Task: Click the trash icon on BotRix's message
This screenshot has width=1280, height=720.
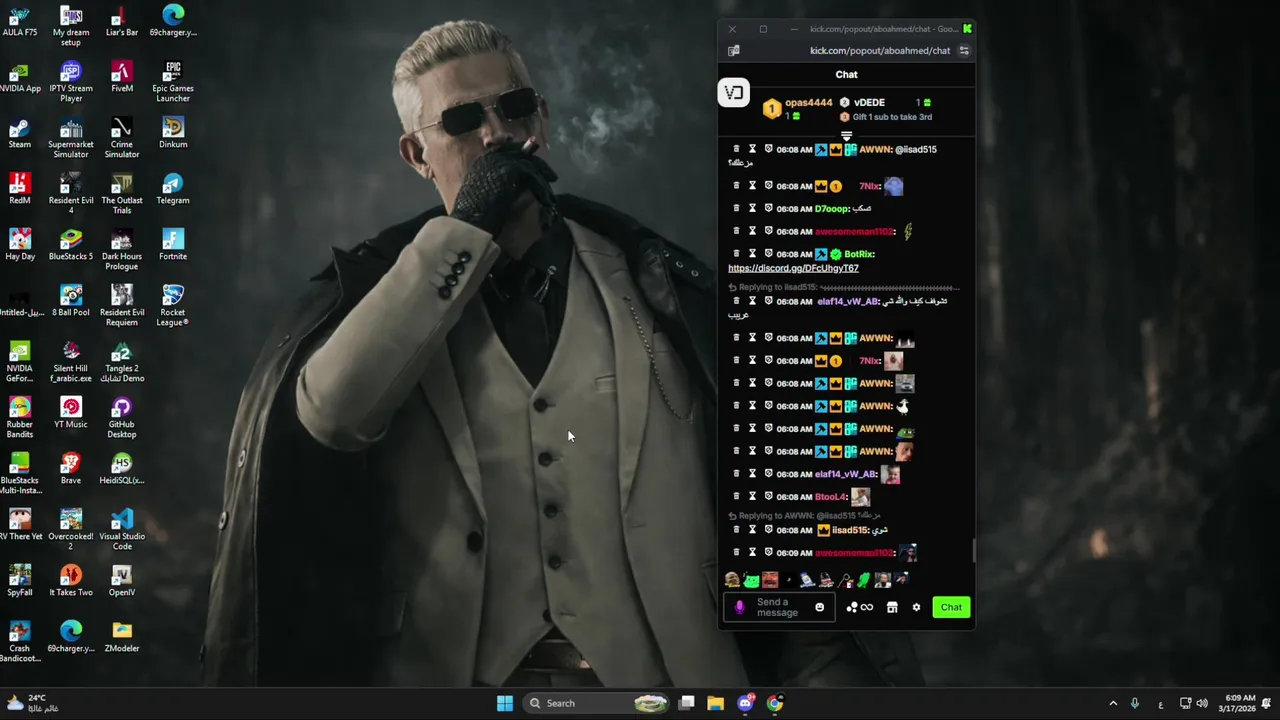Action: click(x=737, y=254)
